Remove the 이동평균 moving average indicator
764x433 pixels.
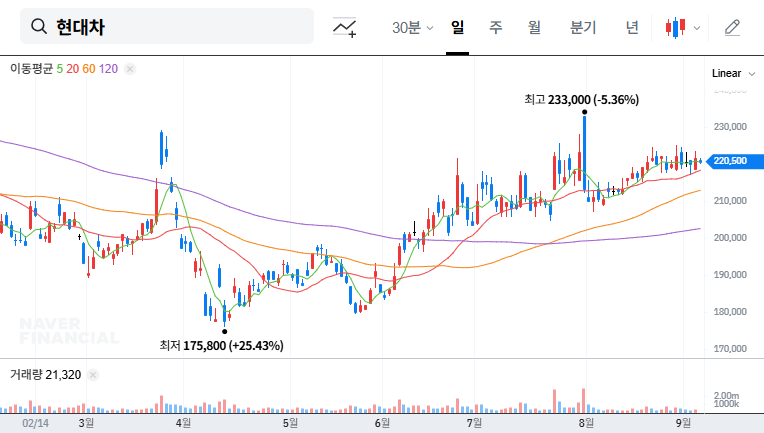(x=130, y=69)
